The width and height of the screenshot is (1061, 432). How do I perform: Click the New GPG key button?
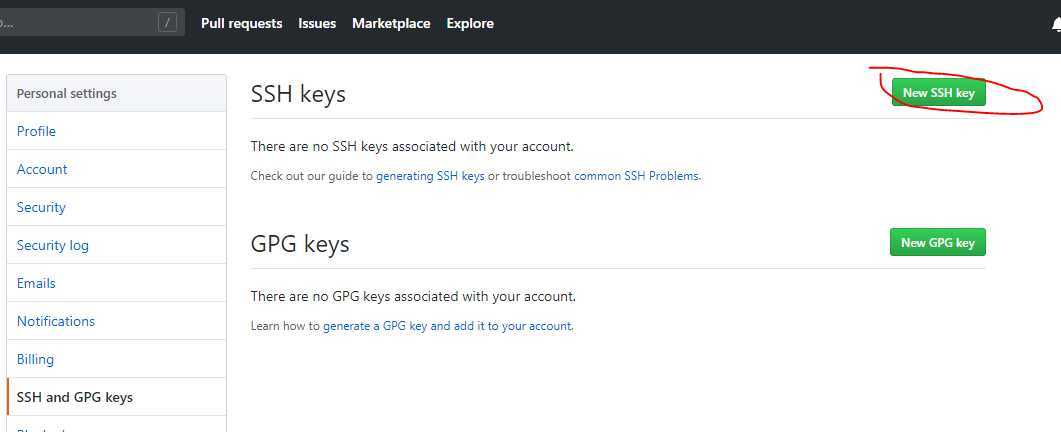(x=938, y=242)
